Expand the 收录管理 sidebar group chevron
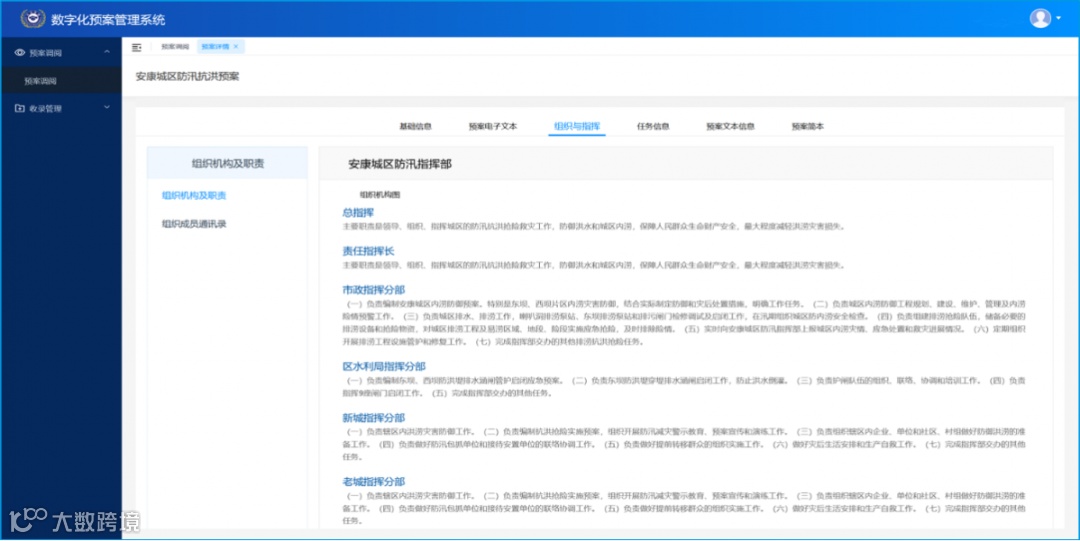Viewport: 1080px width, 541px height. (x=107, y=108)
